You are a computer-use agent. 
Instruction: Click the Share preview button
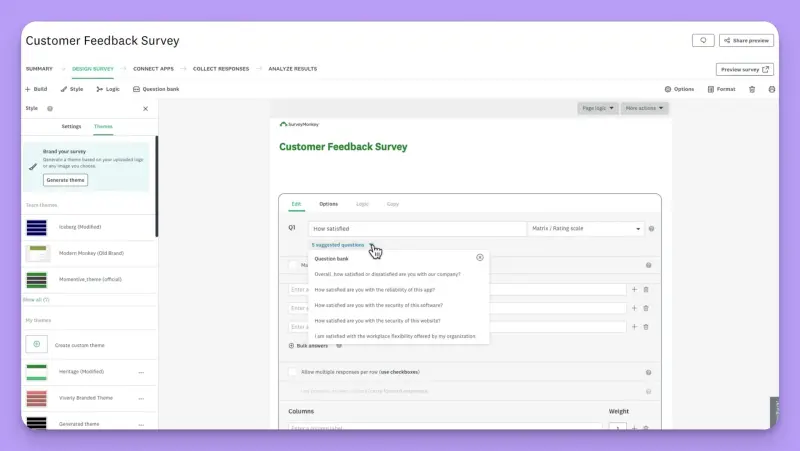[x=746, y=40]
